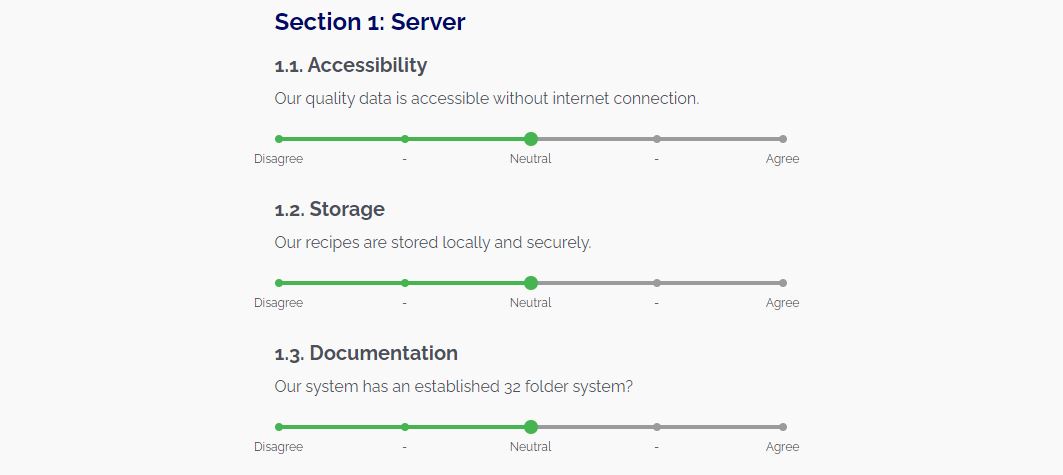Screen dimensions: 1063x475
Task: Select Storage stop between Neutral and Agree
Action: pos(657,283)
